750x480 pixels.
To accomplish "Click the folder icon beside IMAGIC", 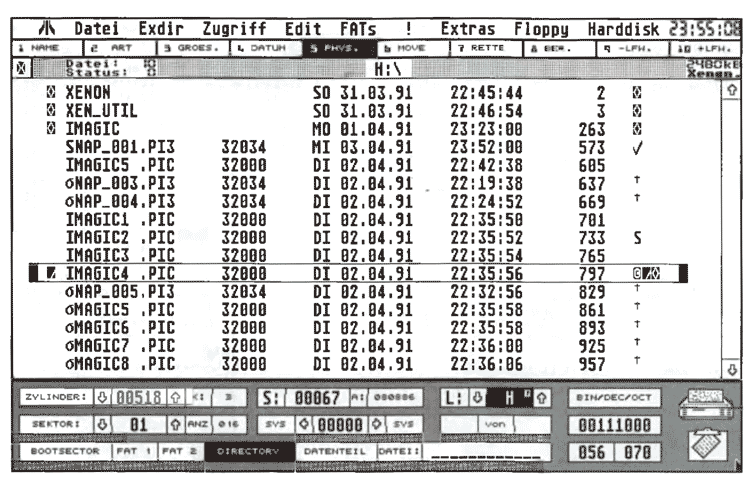I will [50, 129].
